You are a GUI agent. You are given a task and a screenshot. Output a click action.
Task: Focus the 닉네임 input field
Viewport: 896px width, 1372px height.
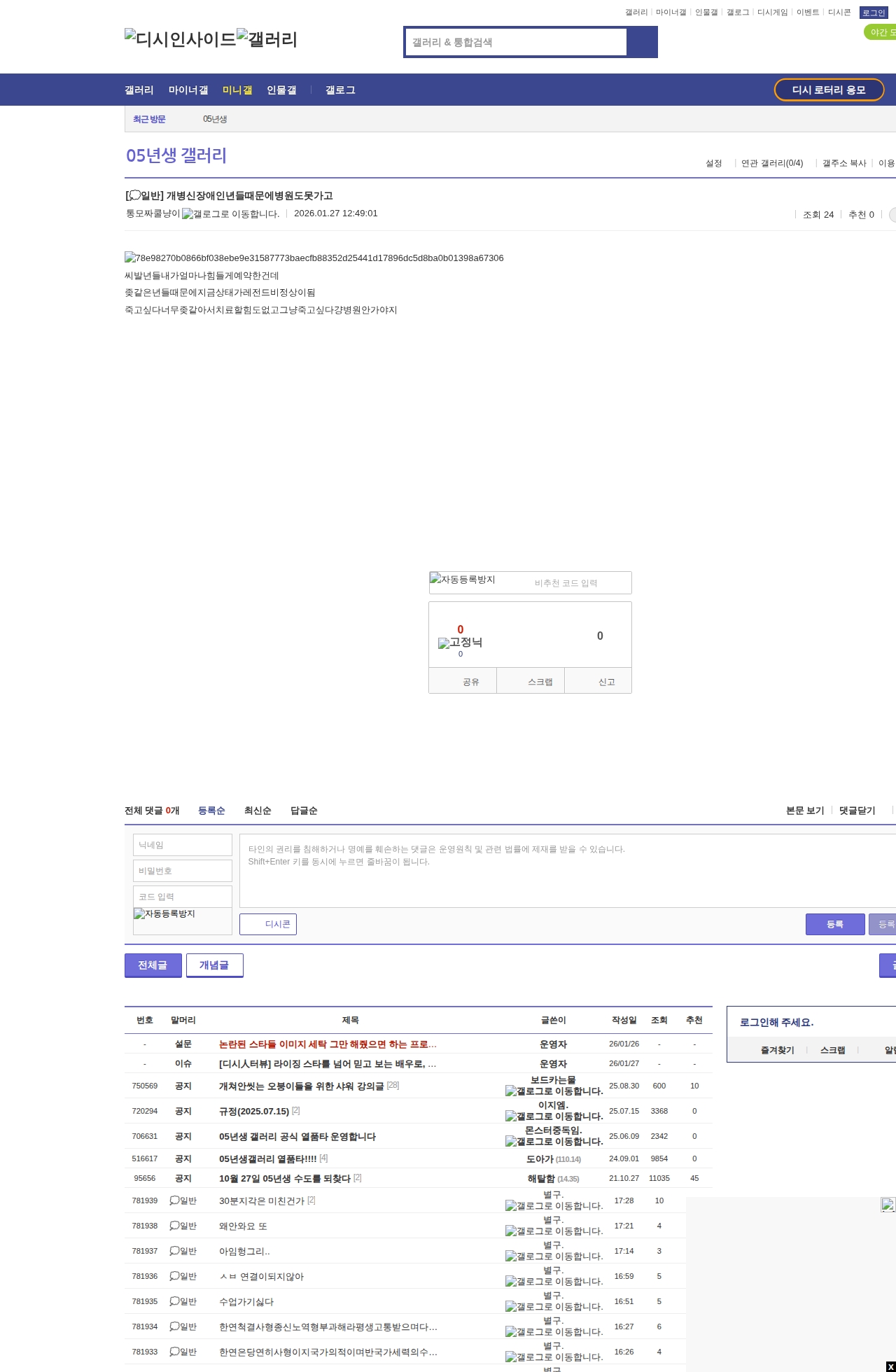coord(182,845)
